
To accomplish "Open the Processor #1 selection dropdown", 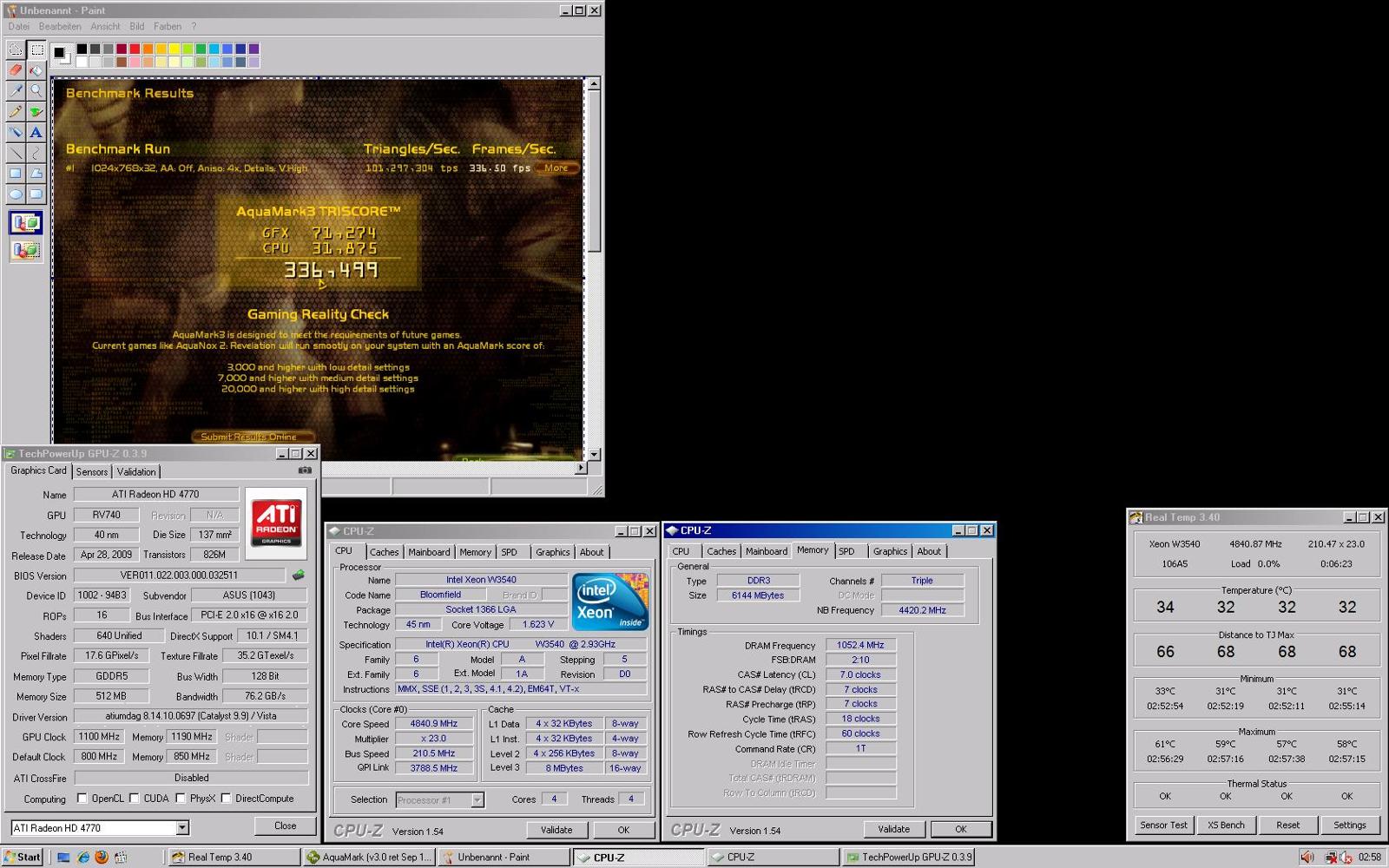I will [x=477, y=800].
